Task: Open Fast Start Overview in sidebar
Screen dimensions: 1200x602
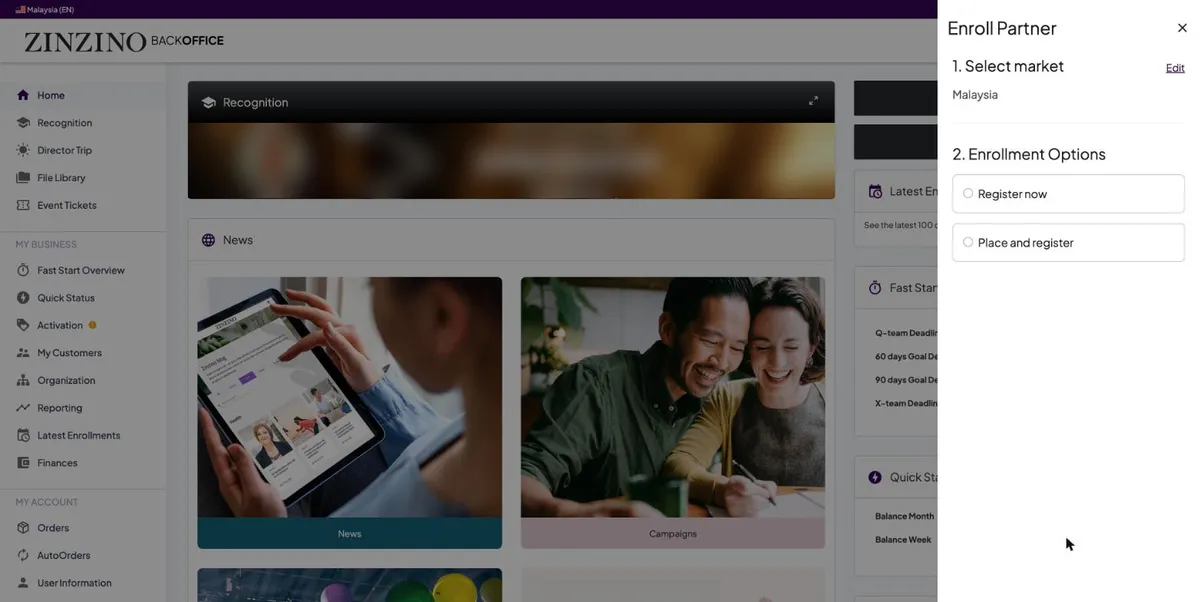Action: [x=81, y=270]
